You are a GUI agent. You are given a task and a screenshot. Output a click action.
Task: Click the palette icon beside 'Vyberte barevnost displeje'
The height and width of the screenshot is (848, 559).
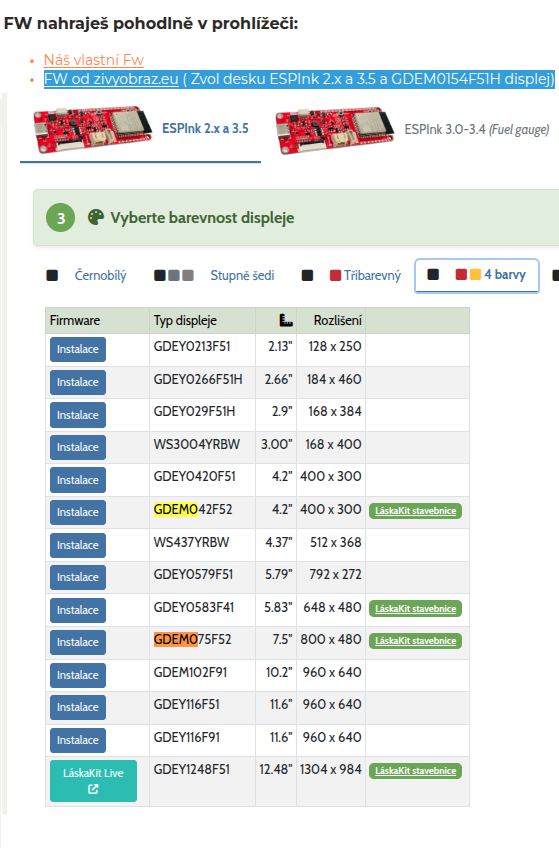tap(96, 217)
